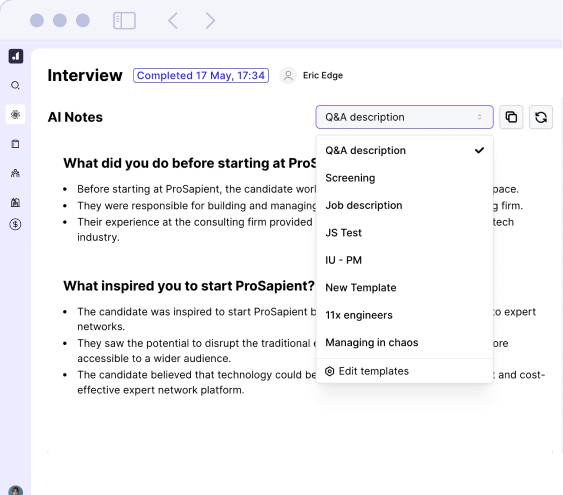This screenshot has height=495, width=563.
Task: Regenerate notes with the refresh icon button
Action: click(x=541, y=117)
